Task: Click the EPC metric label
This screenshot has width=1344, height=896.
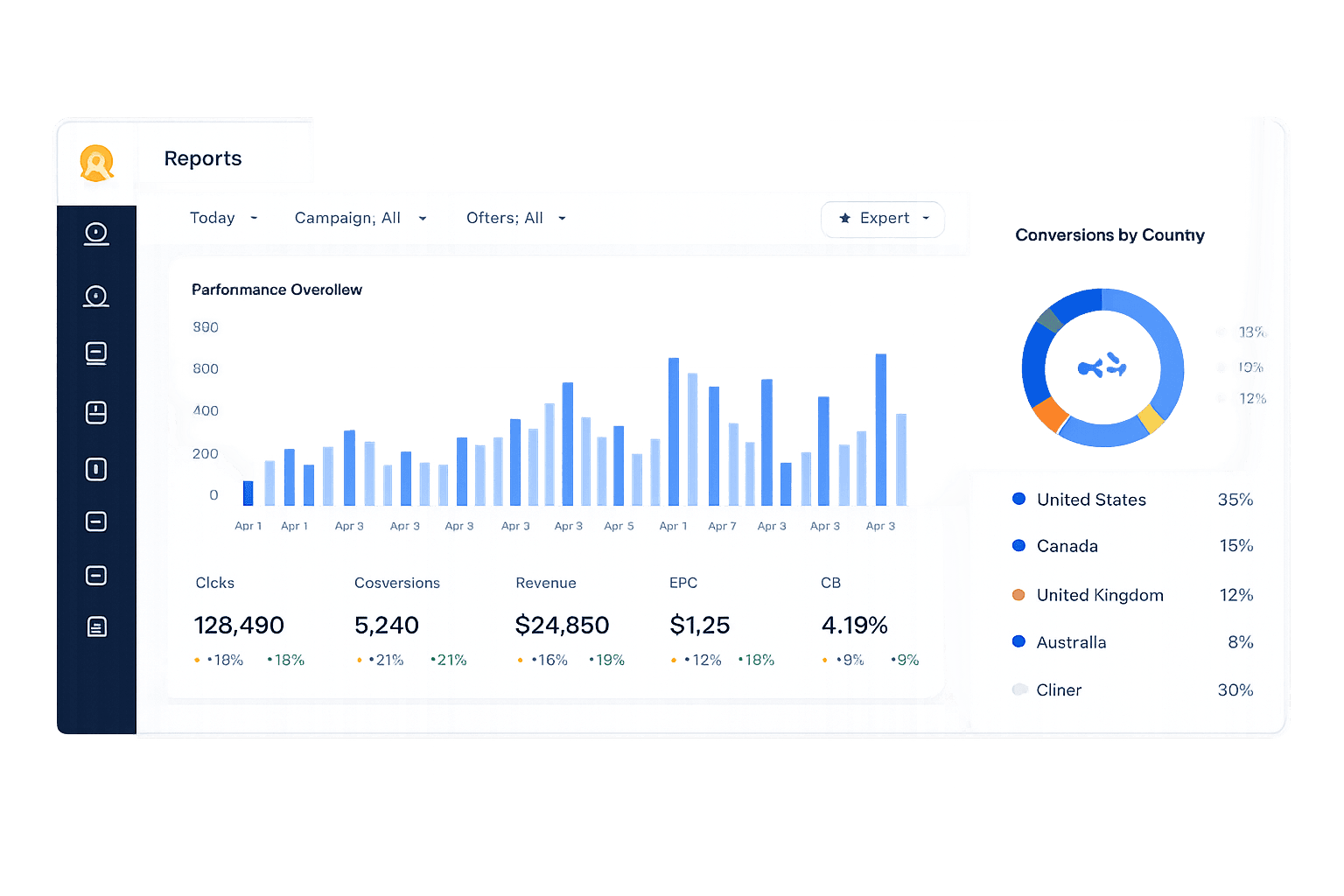Action: pos(683,583)
